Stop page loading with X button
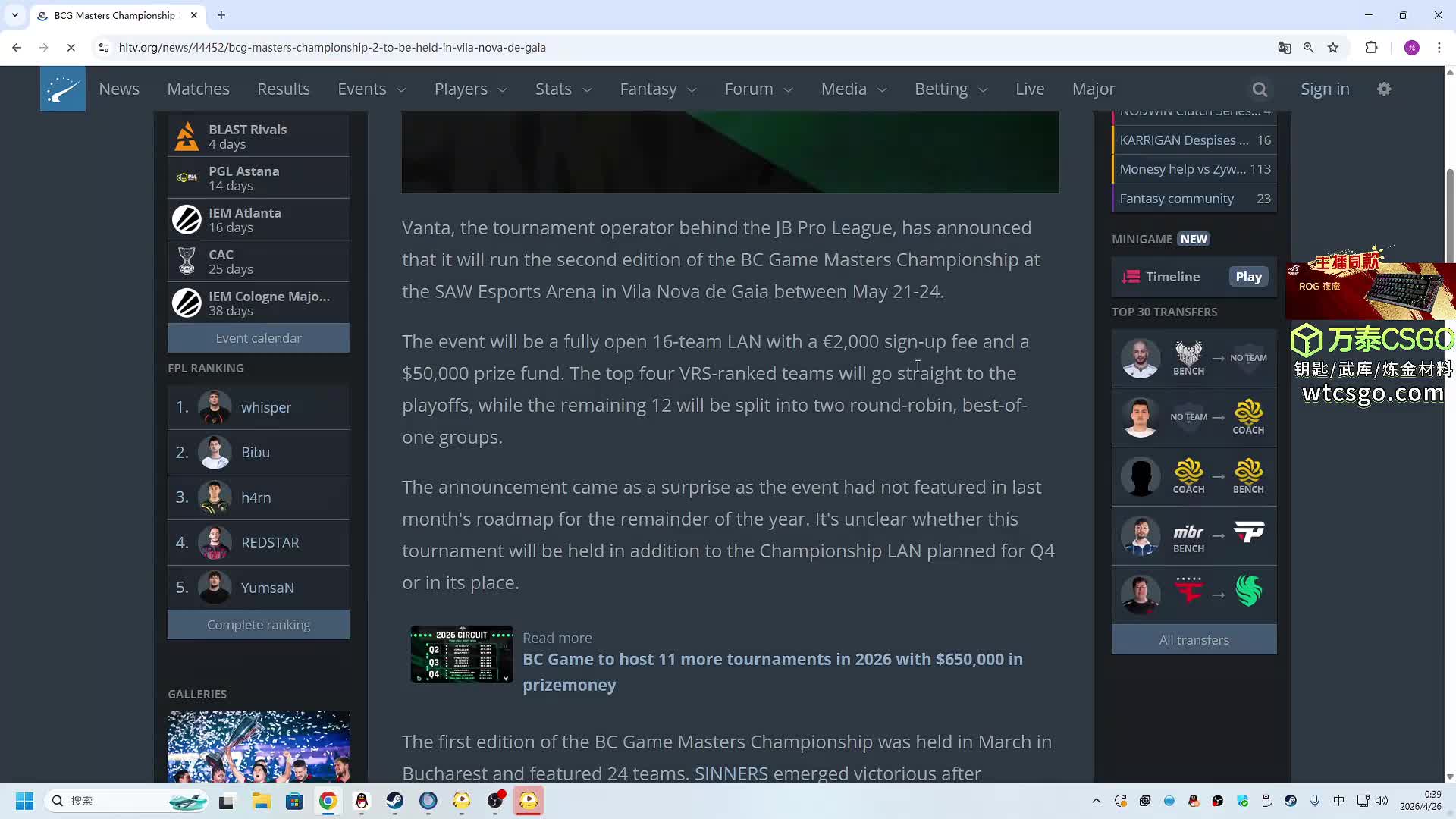This screenshot has width=1456, height=819. coord(71,47)
